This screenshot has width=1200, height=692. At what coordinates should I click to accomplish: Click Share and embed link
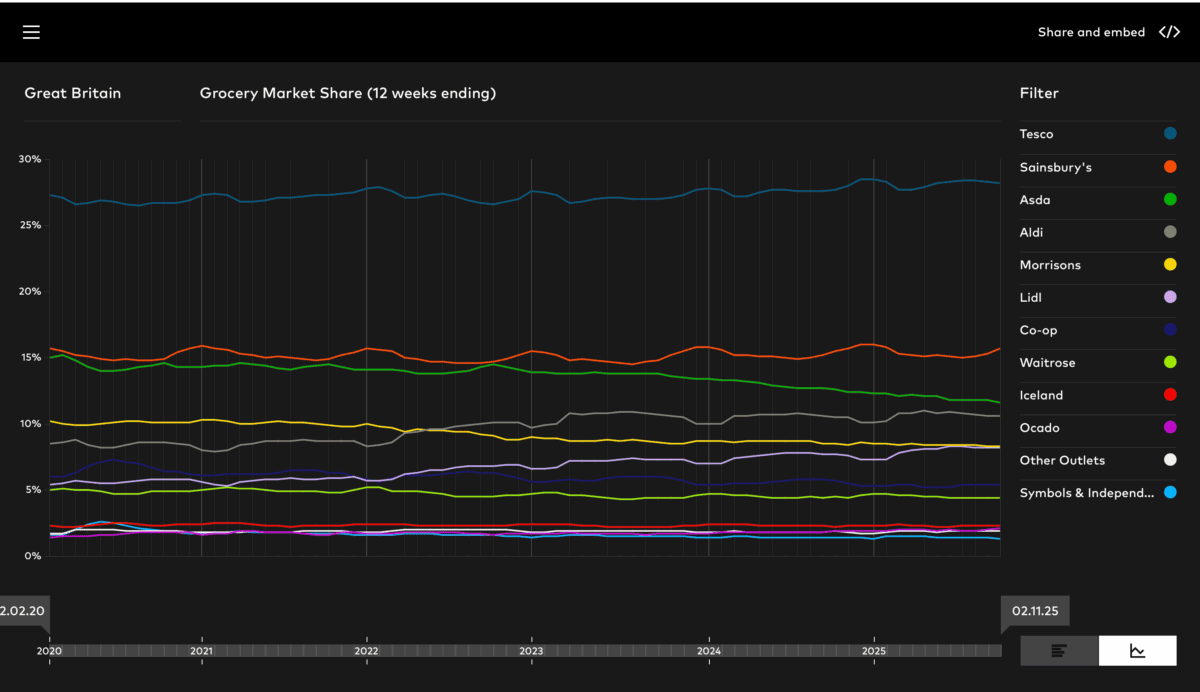(x=1091, y=32)
